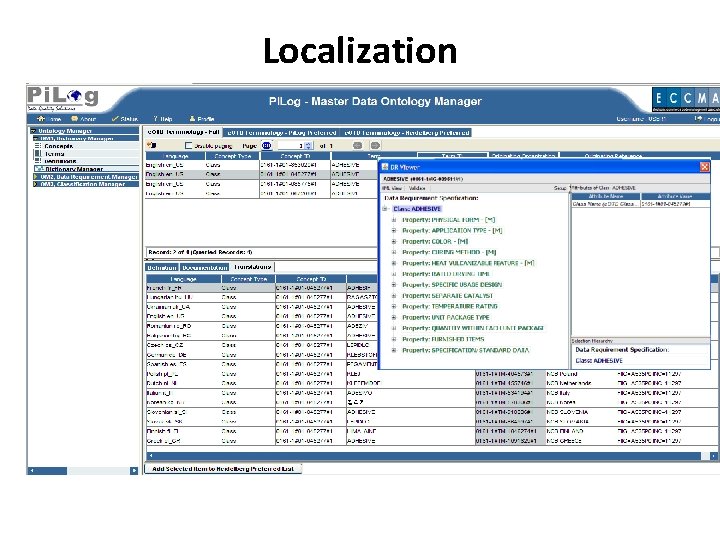
Task: Expand Property: SEPARATE CATALYST node
Action: coord(394,296)
